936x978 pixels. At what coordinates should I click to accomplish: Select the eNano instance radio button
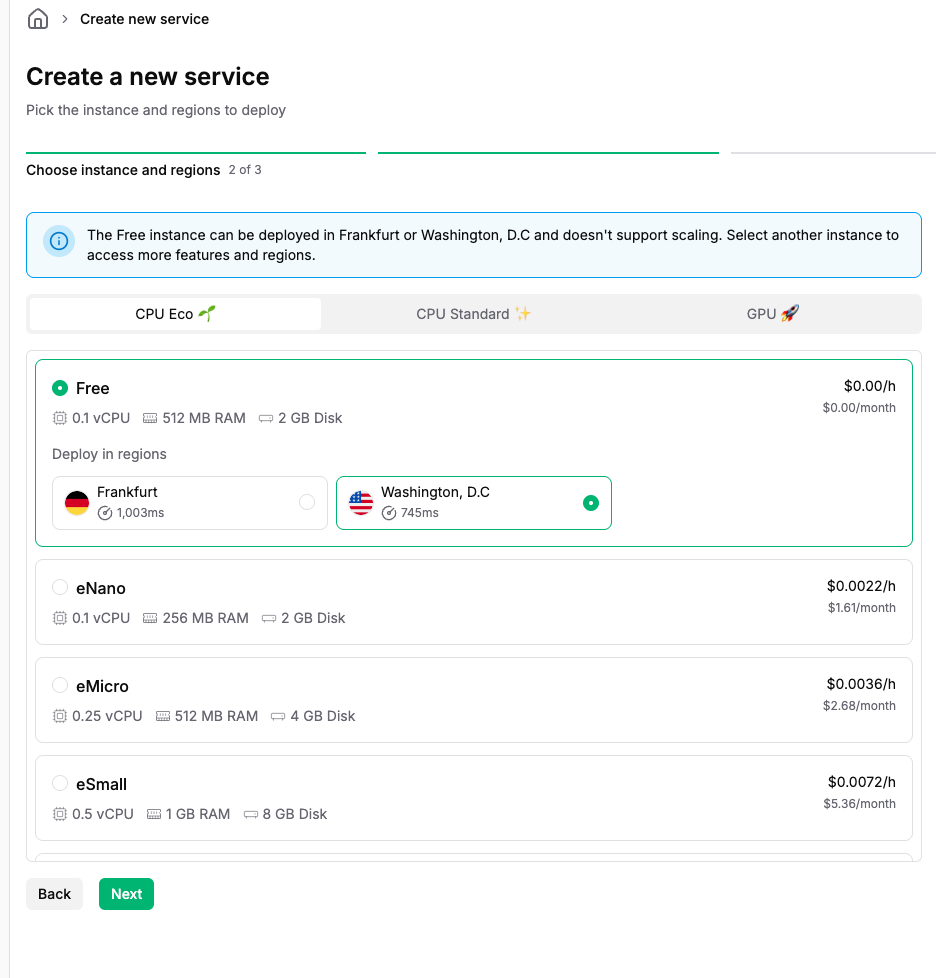60,588
